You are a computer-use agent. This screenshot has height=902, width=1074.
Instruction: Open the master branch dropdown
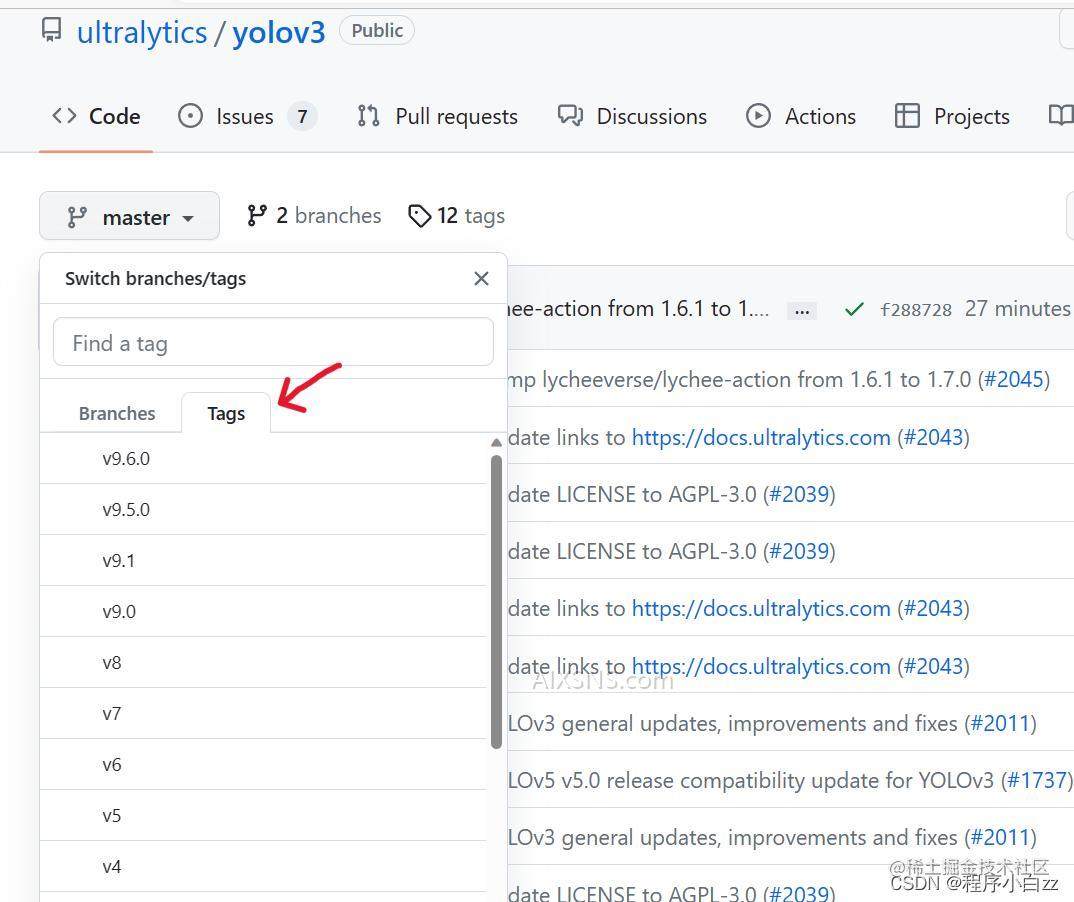[129, 216]
